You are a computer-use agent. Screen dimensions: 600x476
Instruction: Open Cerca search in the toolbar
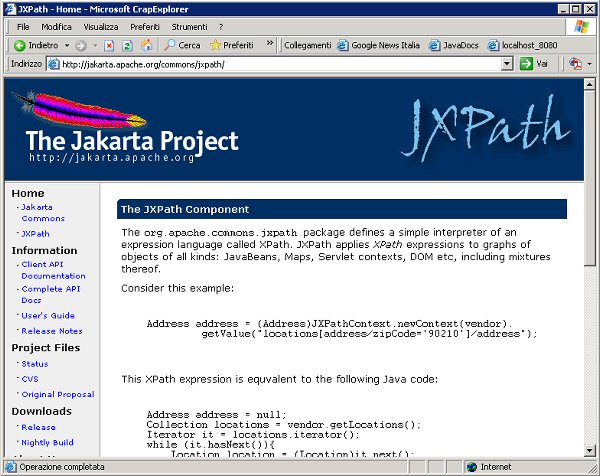coord(182,45)
